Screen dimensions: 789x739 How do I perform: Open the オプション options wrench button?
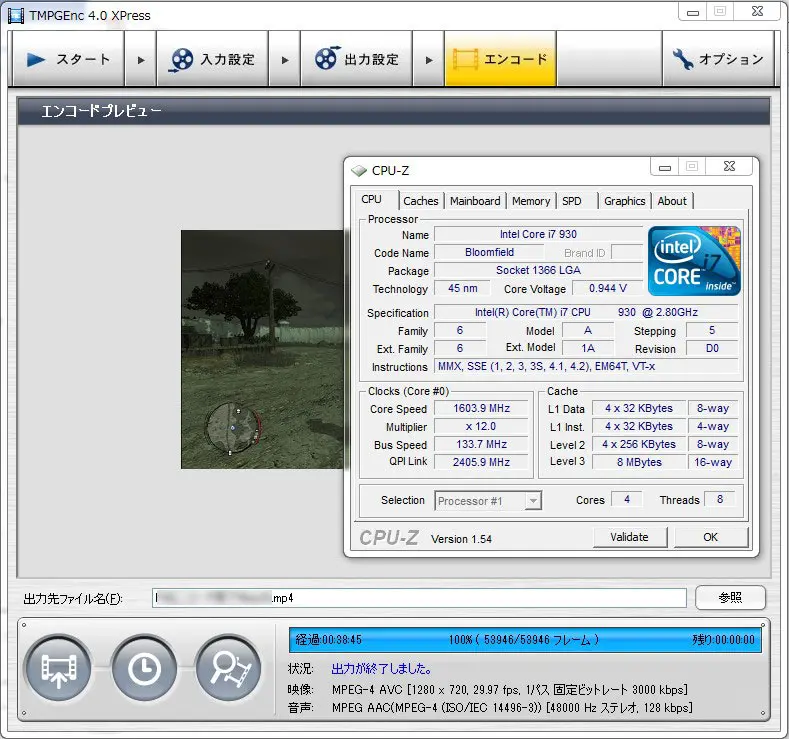718,59
